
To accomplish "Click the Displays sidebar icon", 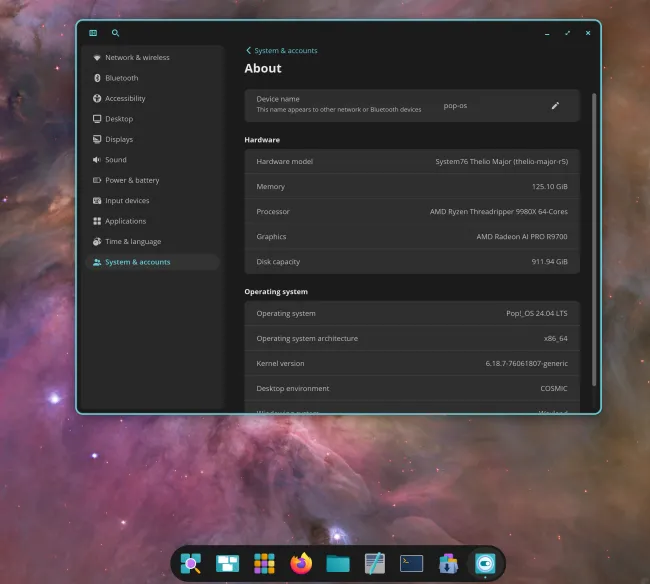I will tap(97, 139).
